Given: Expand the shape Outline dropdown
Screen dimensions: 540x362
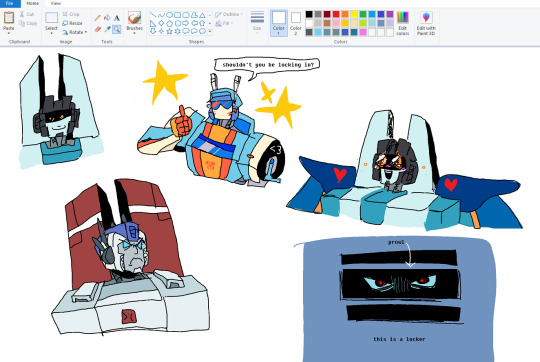Looking at the screenshot, I should click(229, 14).
